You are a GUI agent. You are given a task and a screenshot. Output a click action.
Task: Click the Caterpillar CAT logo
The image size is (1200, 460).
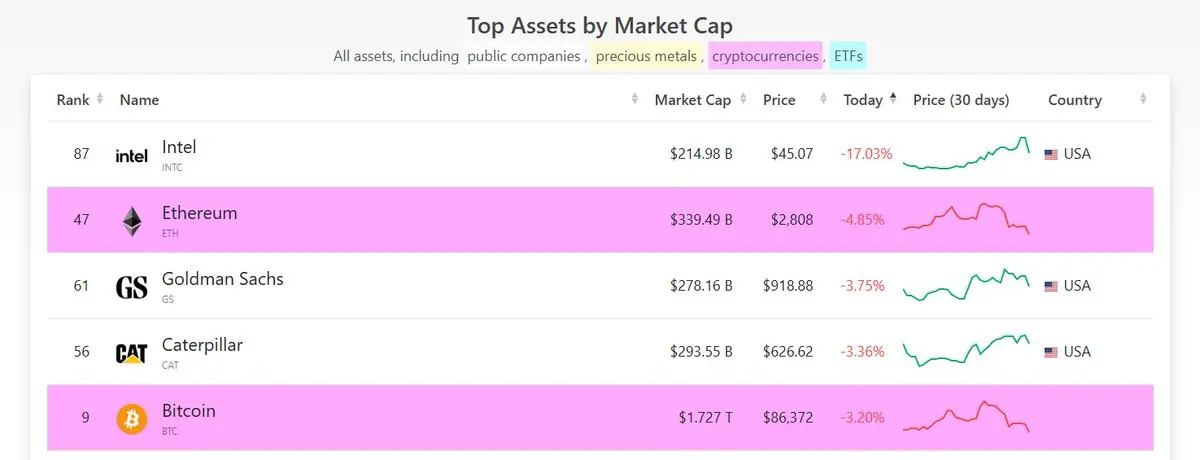point(132,353)
